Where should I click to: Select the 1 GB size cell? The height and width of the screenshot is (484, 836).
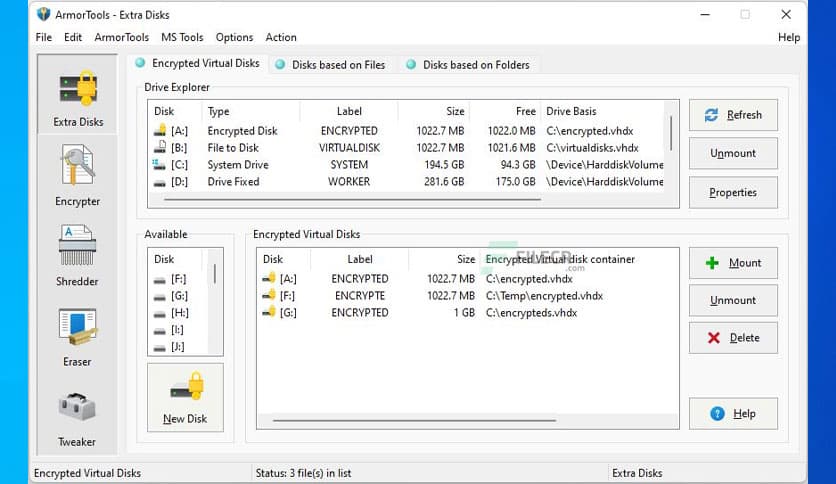(464, 313)
